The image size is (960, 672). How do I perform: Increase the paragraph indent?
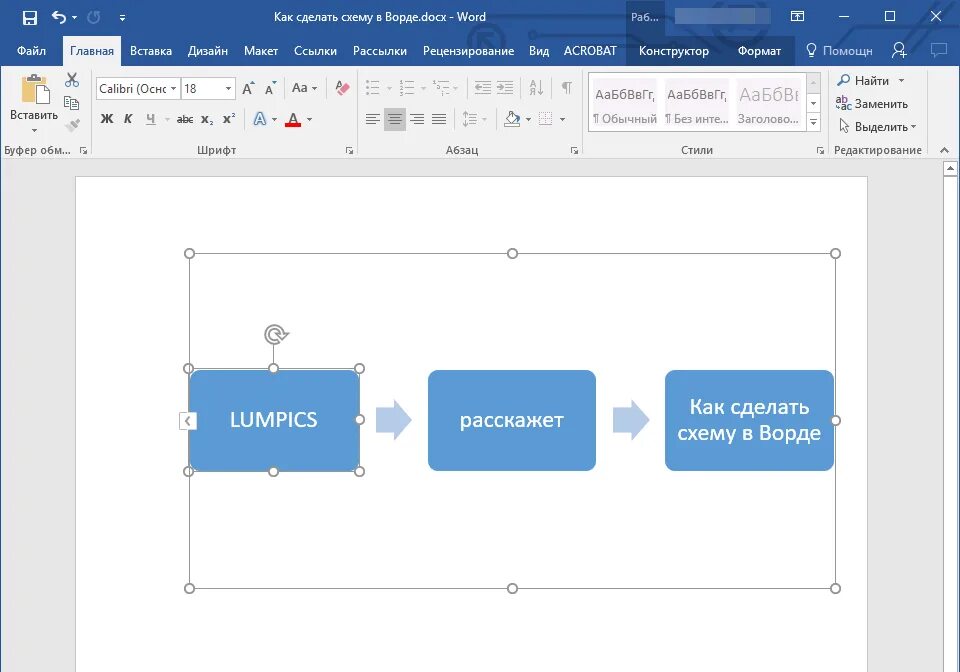[x=505, y=88]
